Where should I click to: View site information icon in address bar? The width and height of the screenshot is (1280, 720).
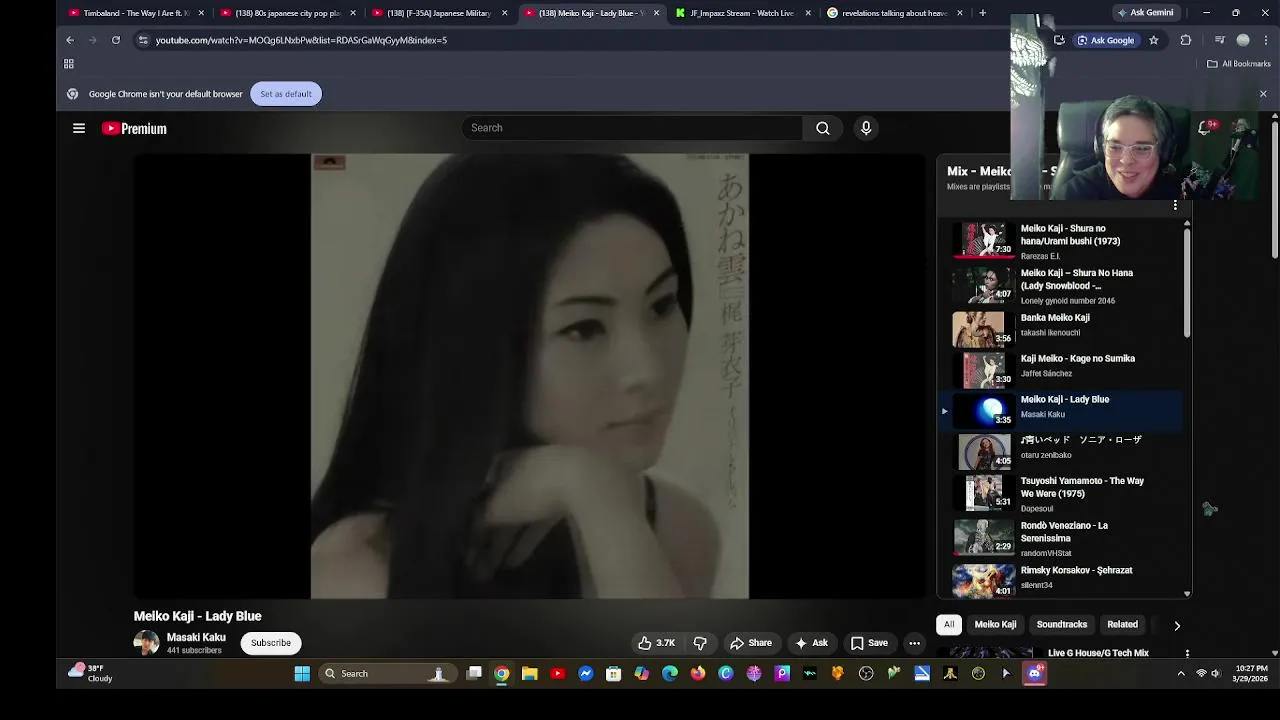(143, 40)
